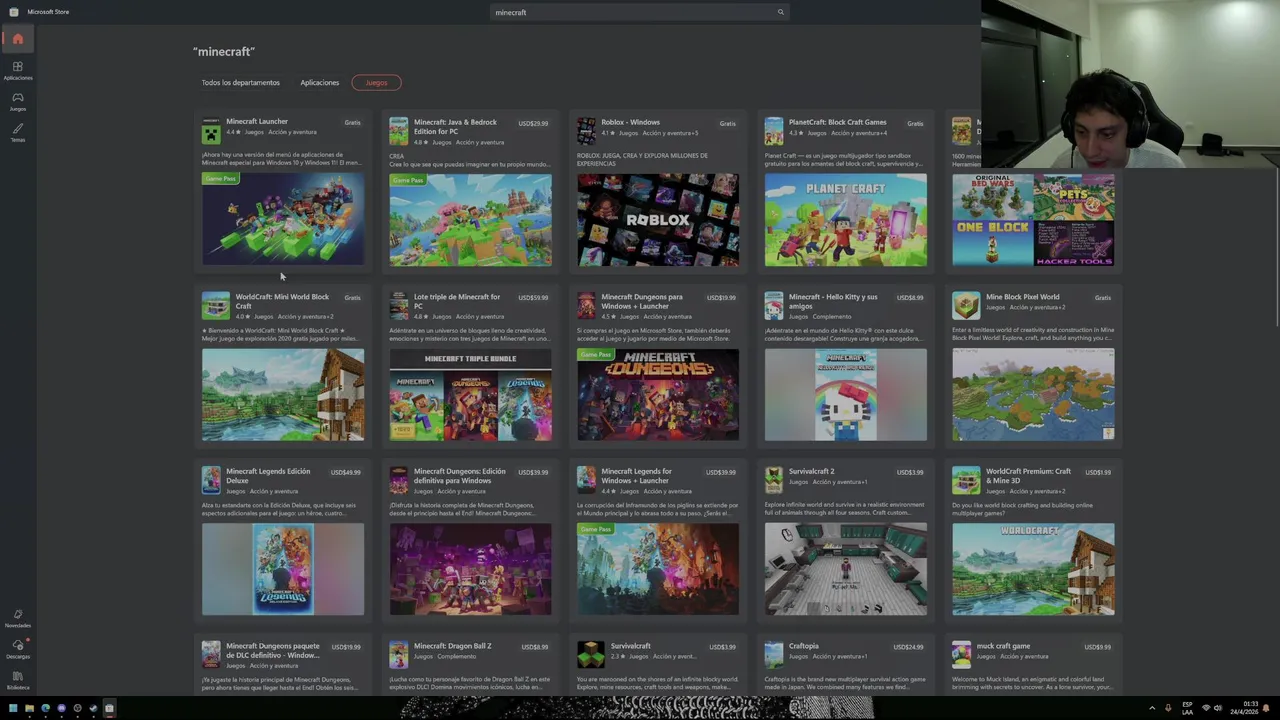Click Gratis on Roblox - Windows
Screen dimensions: 1280x720
727,123
